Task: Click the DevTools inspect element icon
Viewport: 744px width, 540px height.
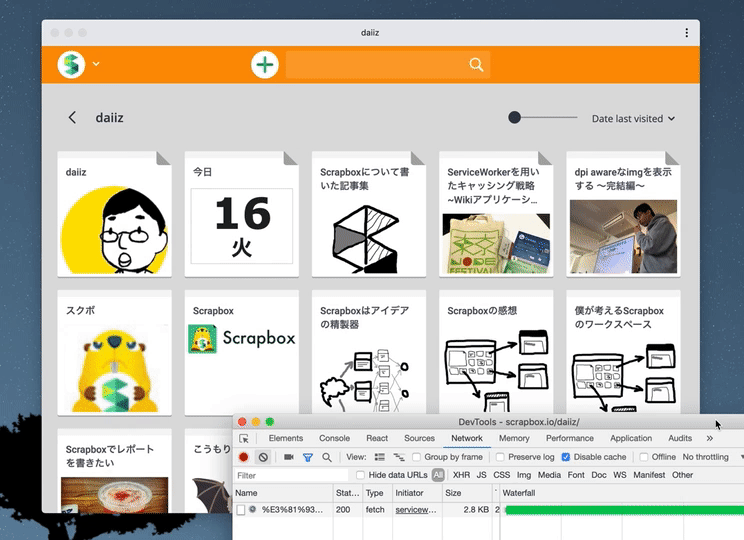Action: coord(244,438)
